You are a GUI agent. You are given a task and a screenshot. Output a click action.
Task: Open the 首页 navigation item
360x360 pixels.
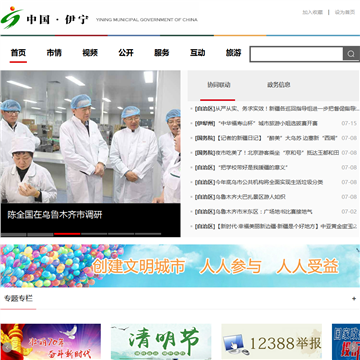click(18, 53)
